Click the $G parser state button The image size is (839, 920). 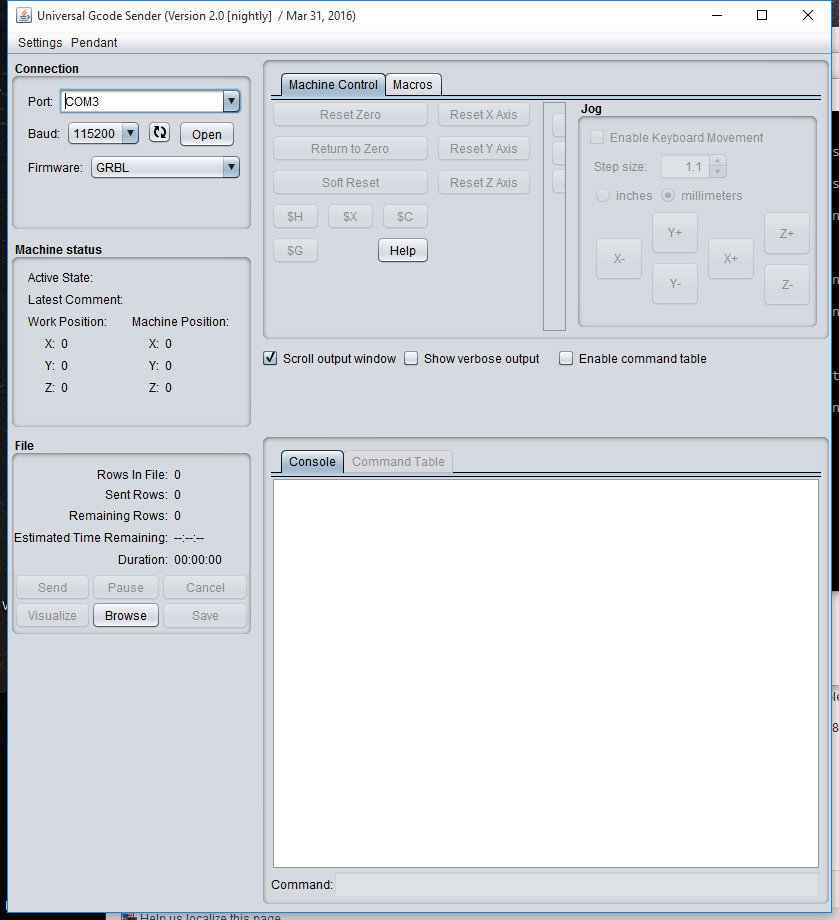(295, 251)
